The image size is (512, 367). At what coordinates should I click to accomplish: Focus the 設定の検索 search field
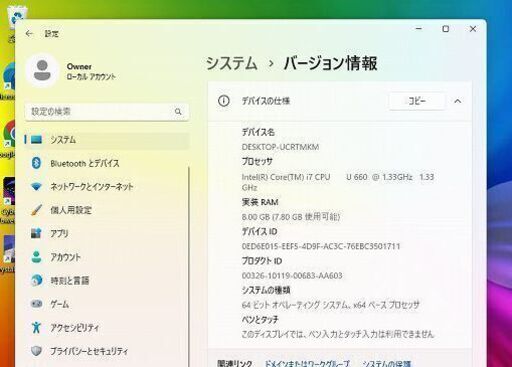point(107,112)
